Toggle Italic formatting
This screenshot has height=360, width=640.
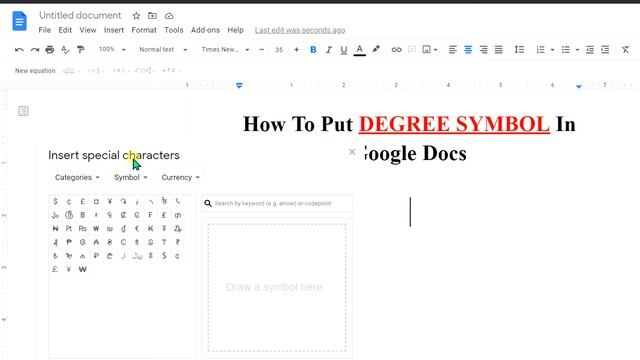(329, 50)
